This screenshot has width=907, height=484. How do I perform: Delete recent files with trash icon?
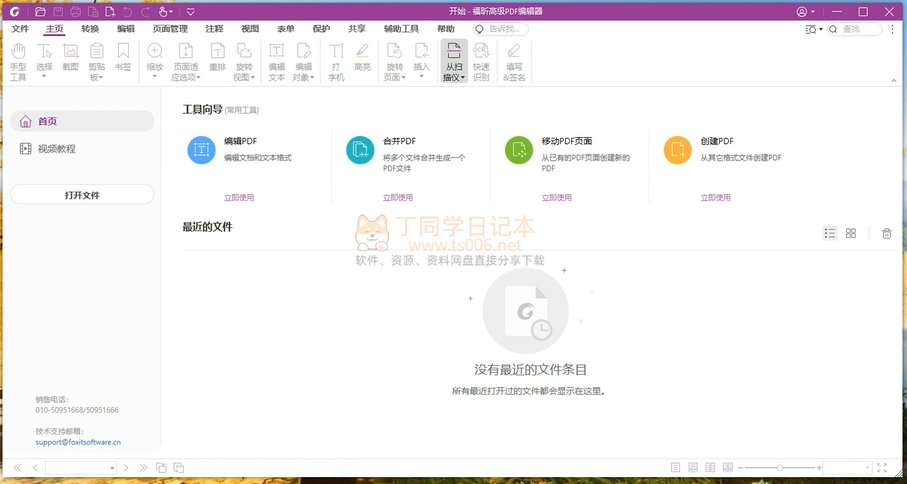pos(886,233)
